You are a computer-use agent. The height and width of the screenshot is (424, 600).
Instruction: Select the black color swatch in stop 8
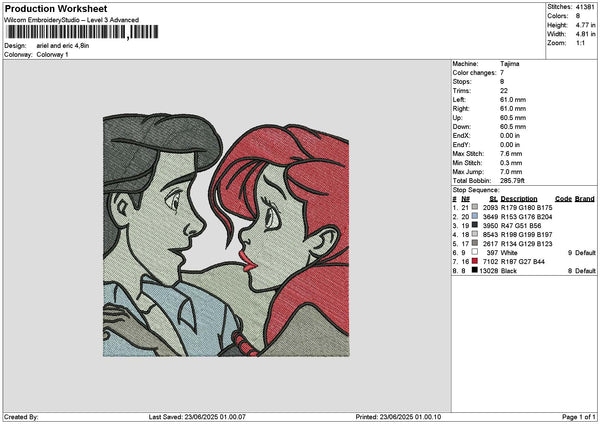click(x=475, y=270)
